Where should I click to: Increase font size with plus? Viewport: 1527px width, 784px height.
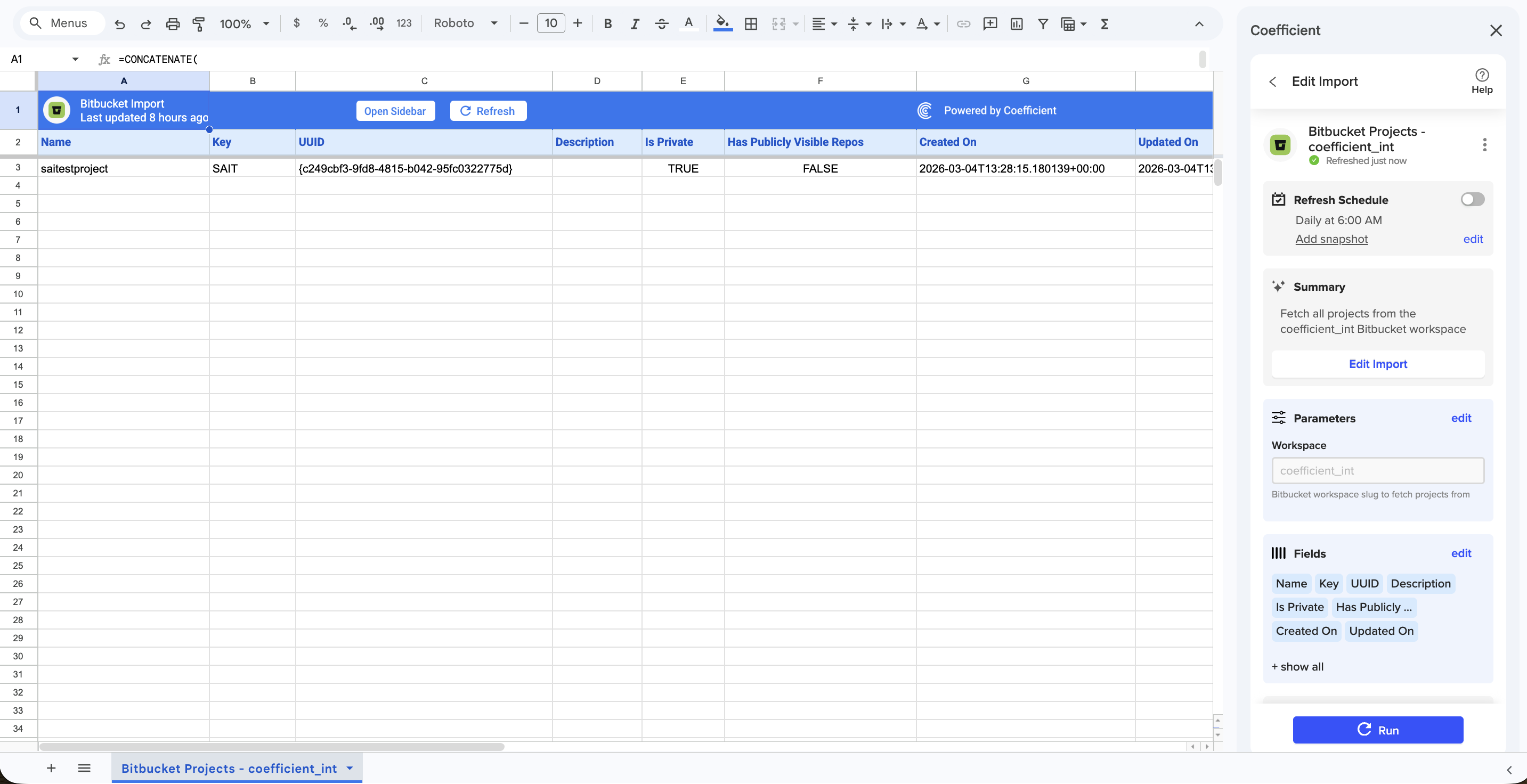coord(578,24)
